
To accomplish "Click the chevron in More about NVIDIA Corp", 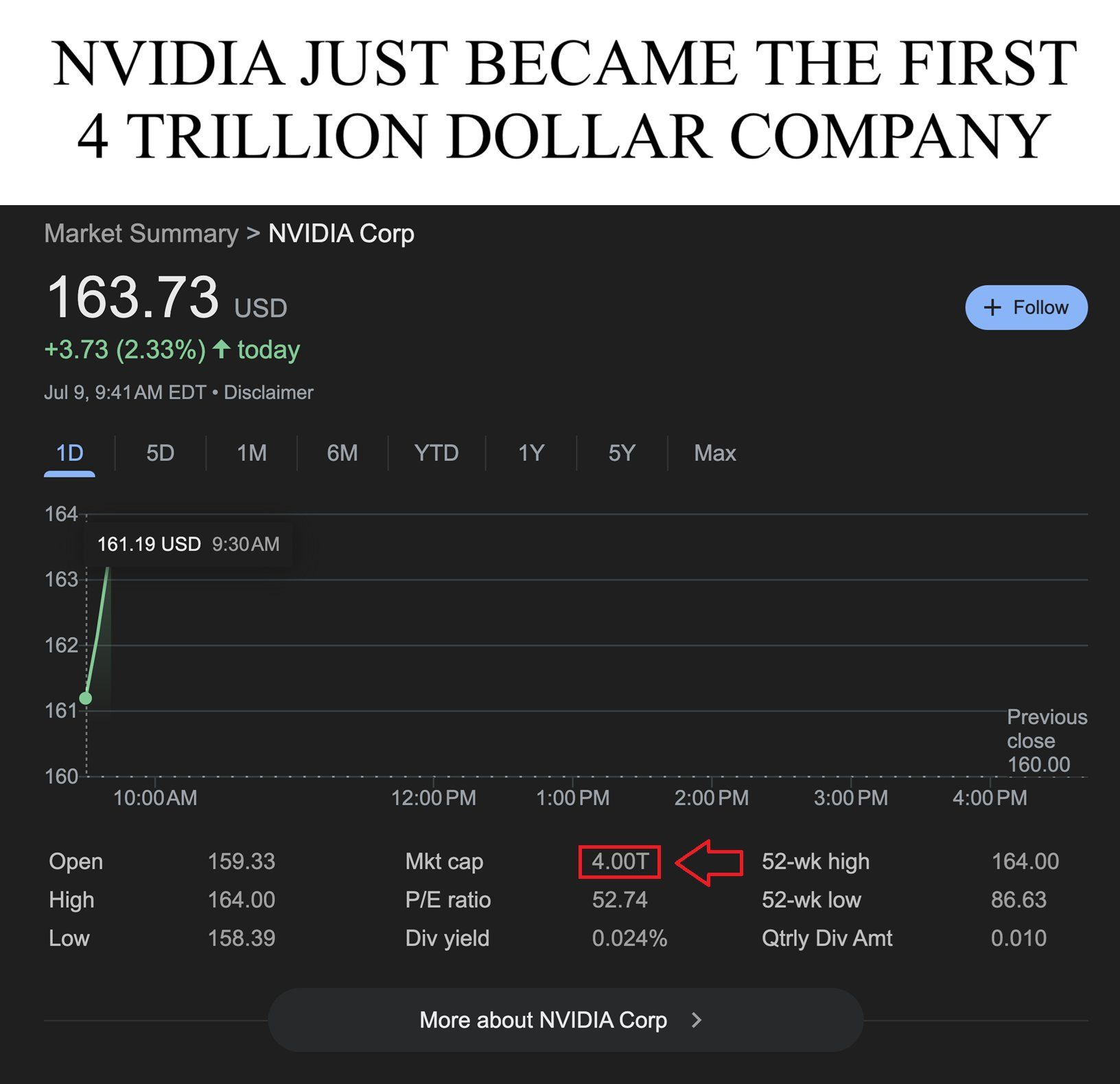I will pyautogui.click(x=697, y=1020).
